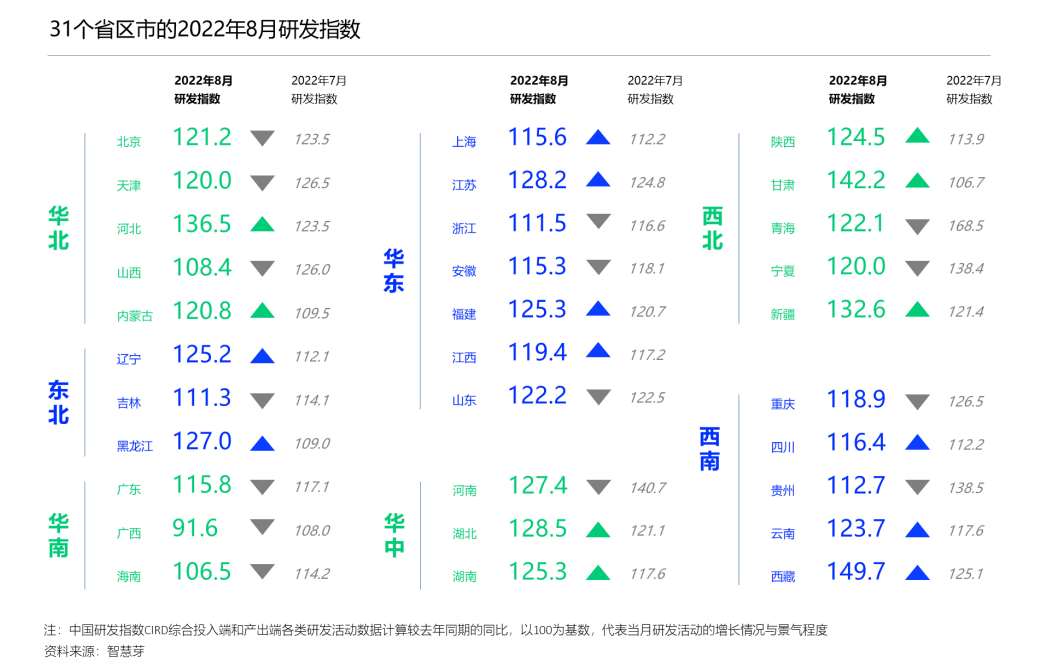Click the 149.7 index value for 西藏
The height and width of the screenshot is (669, 1041).
tap(855, 571)
